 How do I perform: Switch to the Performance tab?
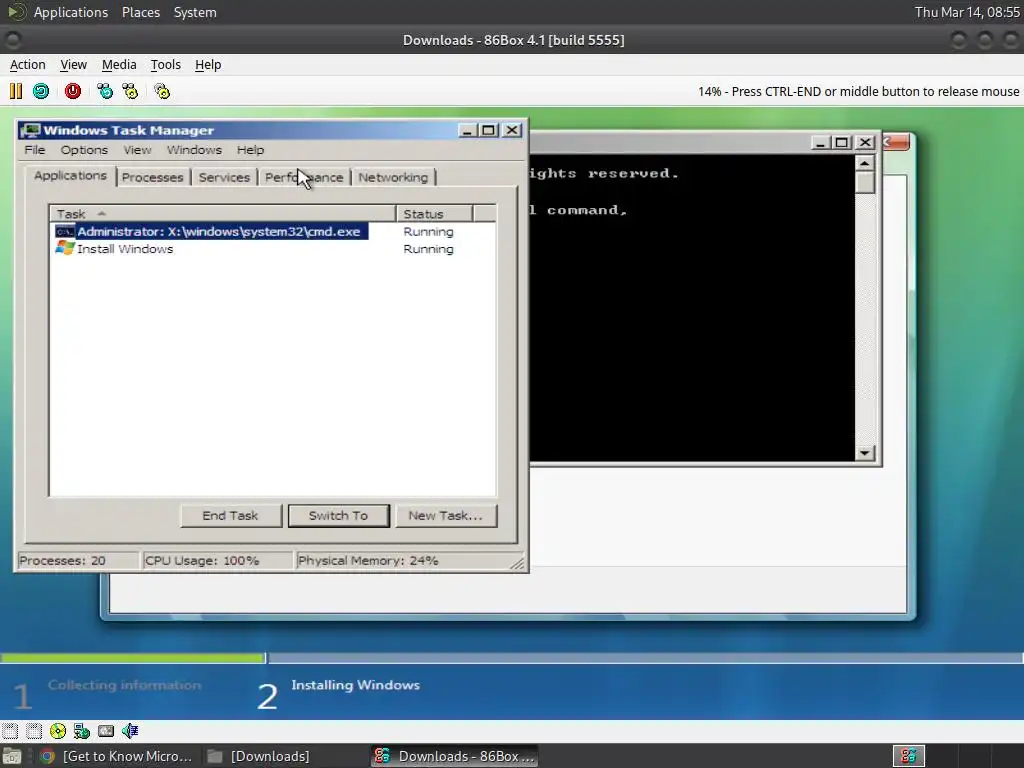point(304,177)
